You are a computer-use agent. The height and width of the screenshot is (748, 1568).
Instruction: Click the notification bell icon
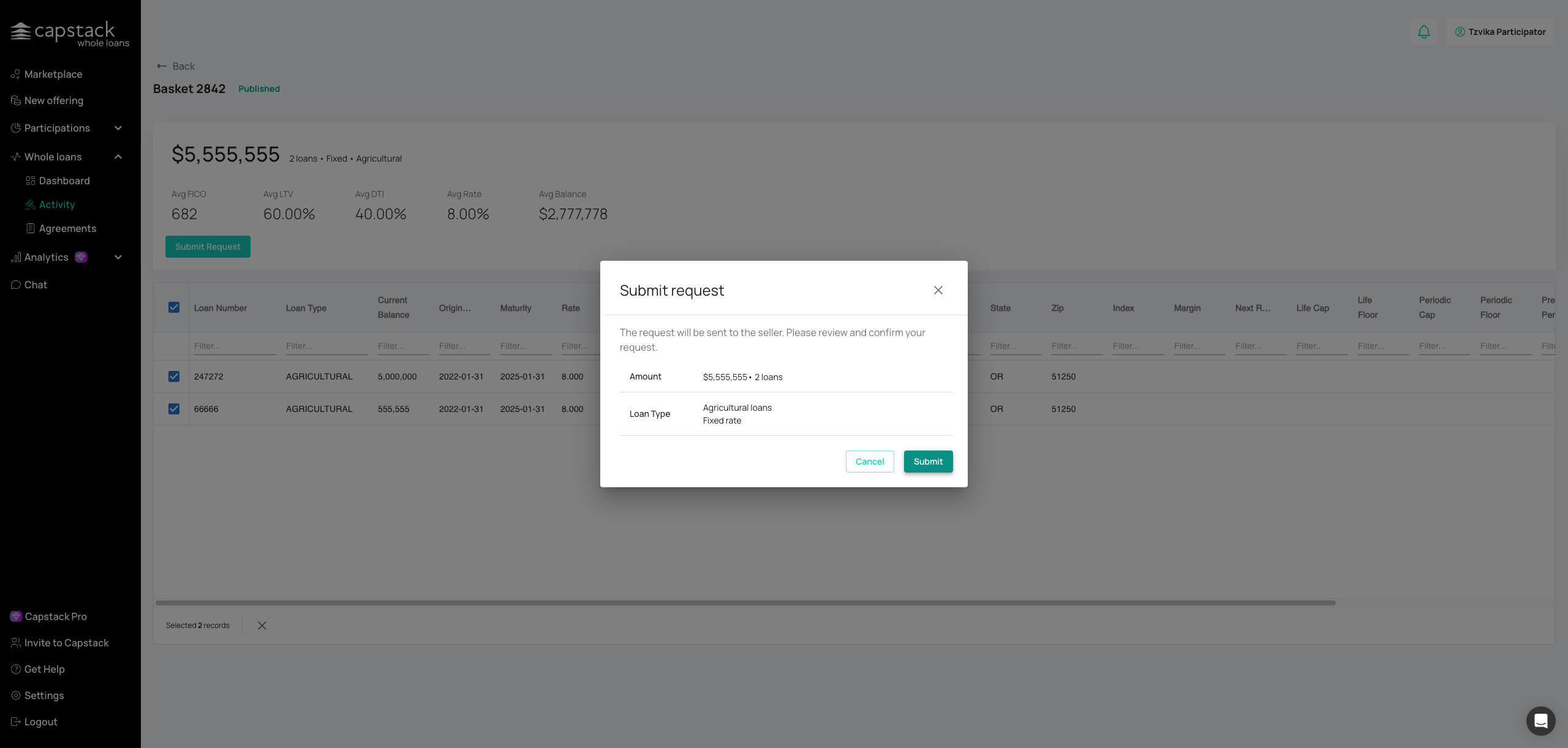click(1423, 32)
